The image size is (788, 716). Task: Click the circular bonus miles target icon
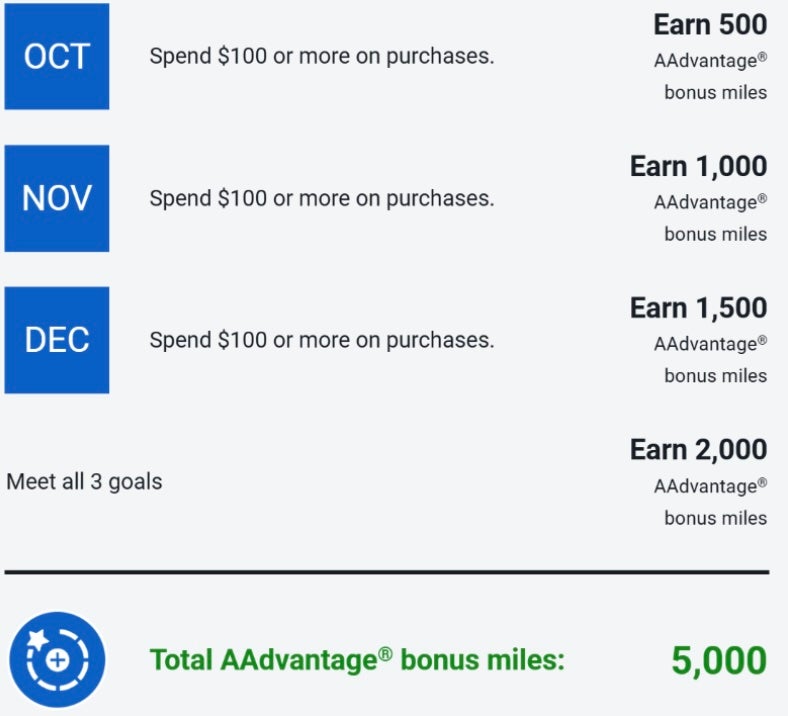click(x=57, y=659)
